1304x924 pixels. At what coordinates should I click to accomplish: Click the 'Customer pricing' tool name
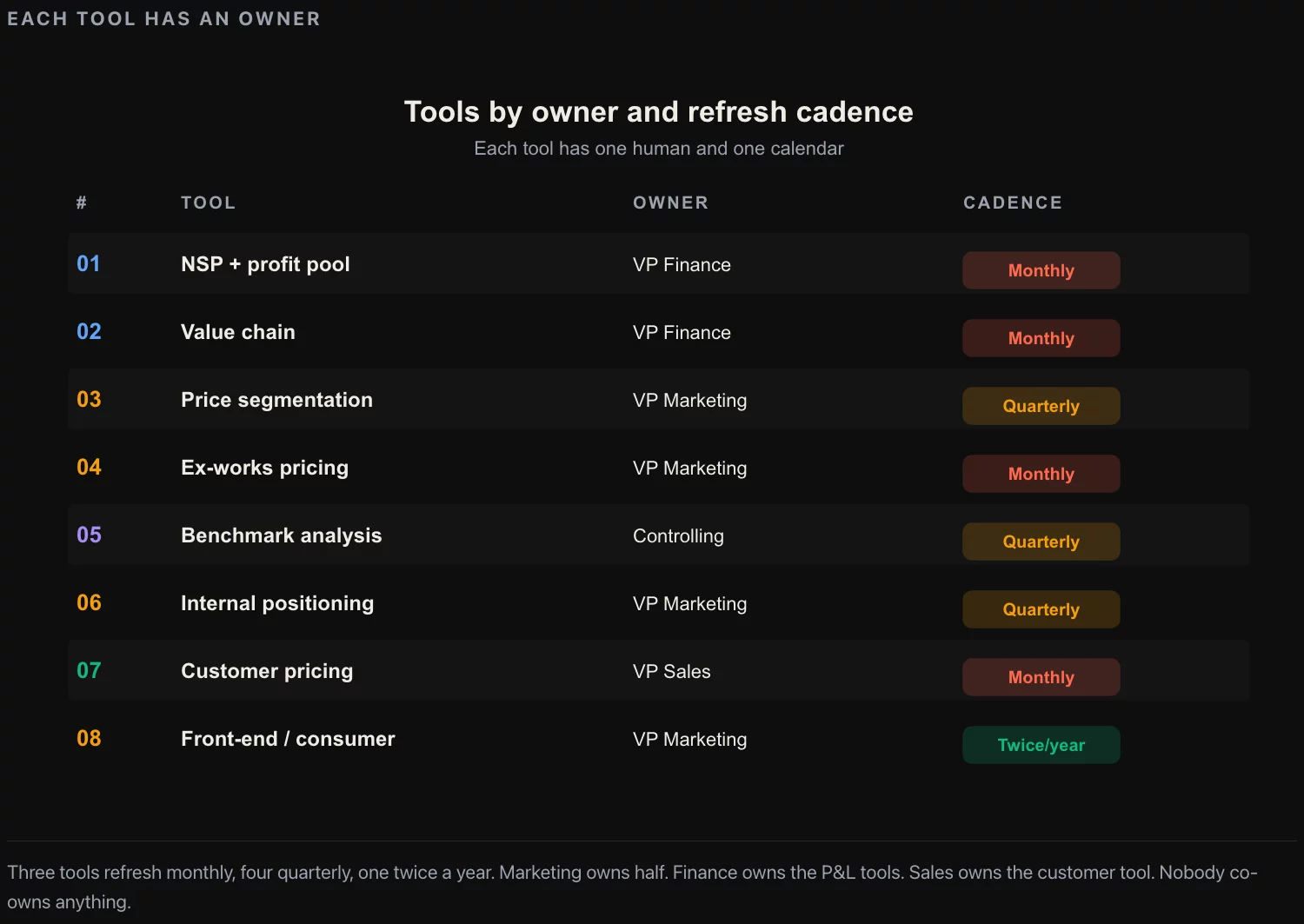[267, 671]
